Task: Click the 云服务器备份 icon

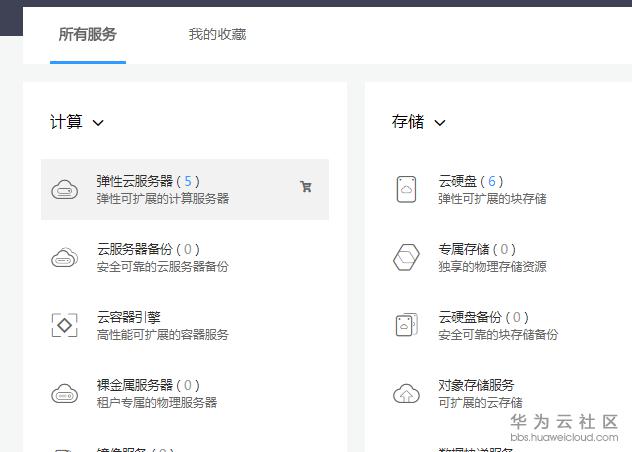Action: [x=64, y=258]
